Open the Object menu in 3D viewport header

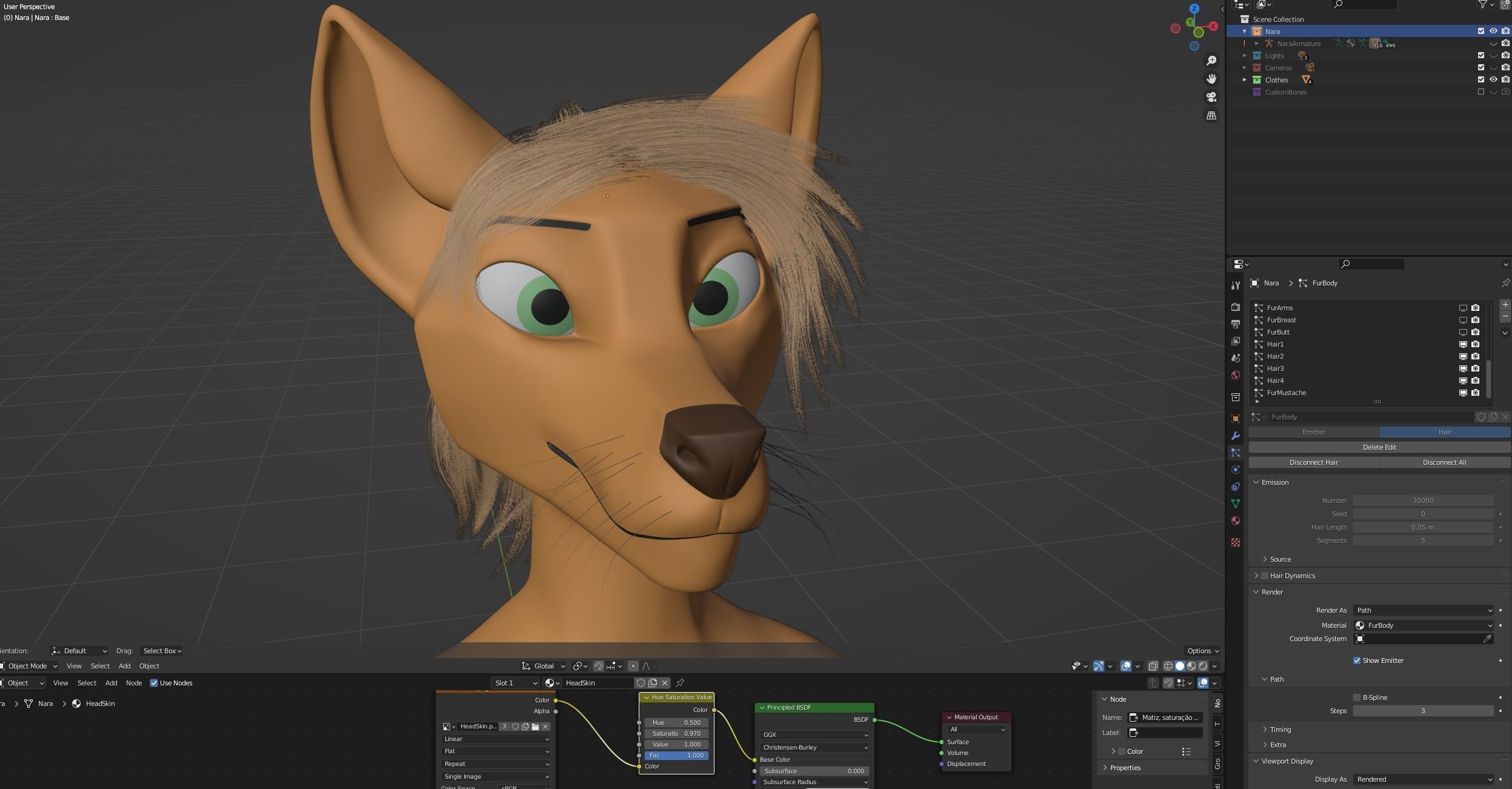coord(149,666)
